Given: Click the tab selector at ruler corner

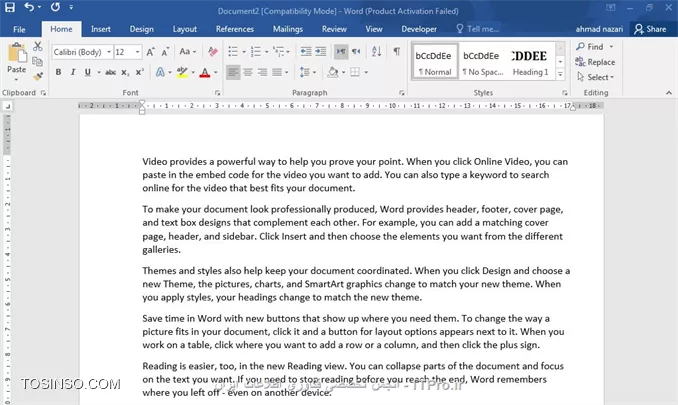Looking at the screenshot, I should tap(7, 106).
